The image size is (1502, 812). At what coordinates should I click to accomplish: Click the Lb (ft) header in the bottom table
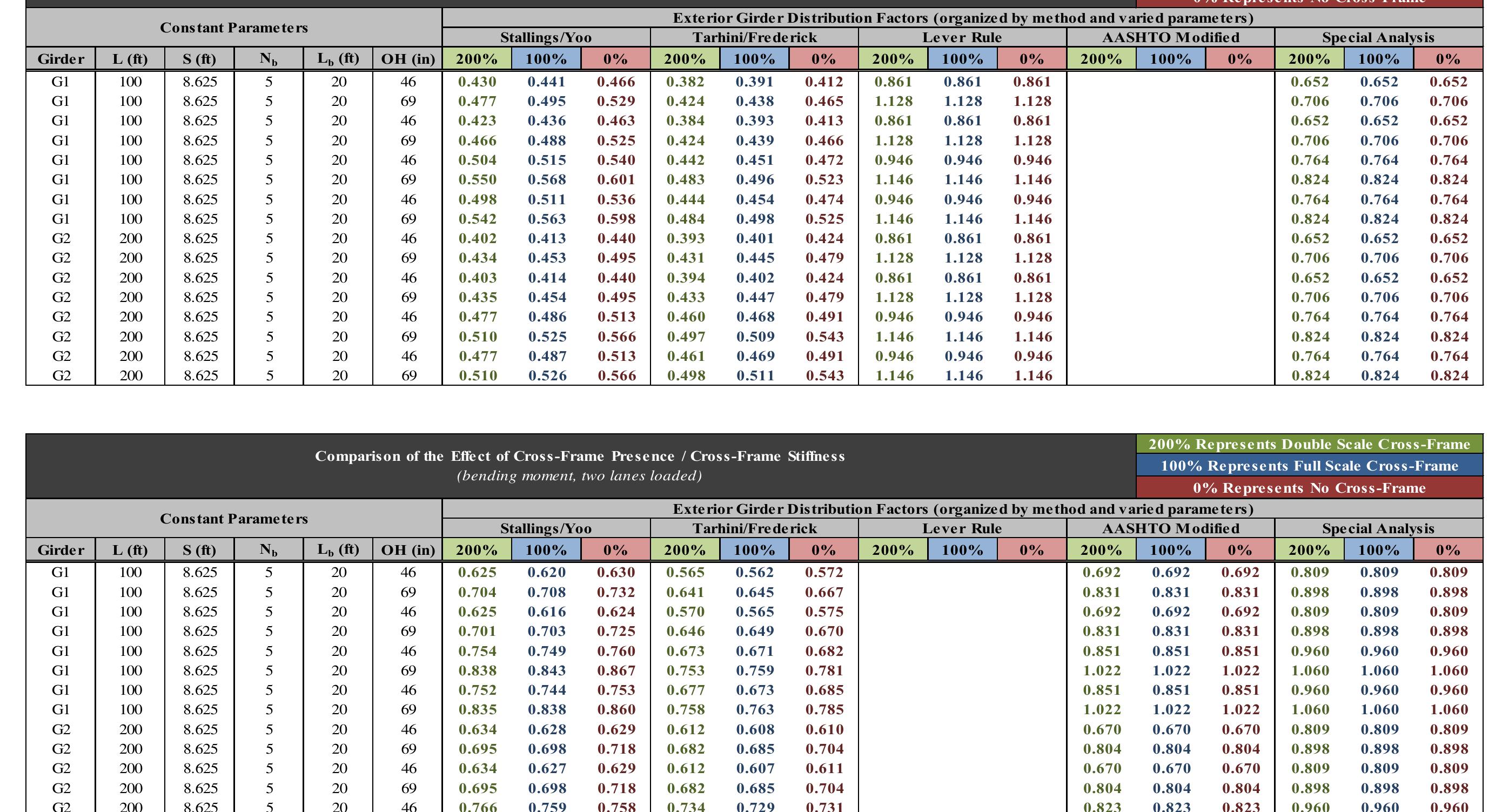coord(338,549)
